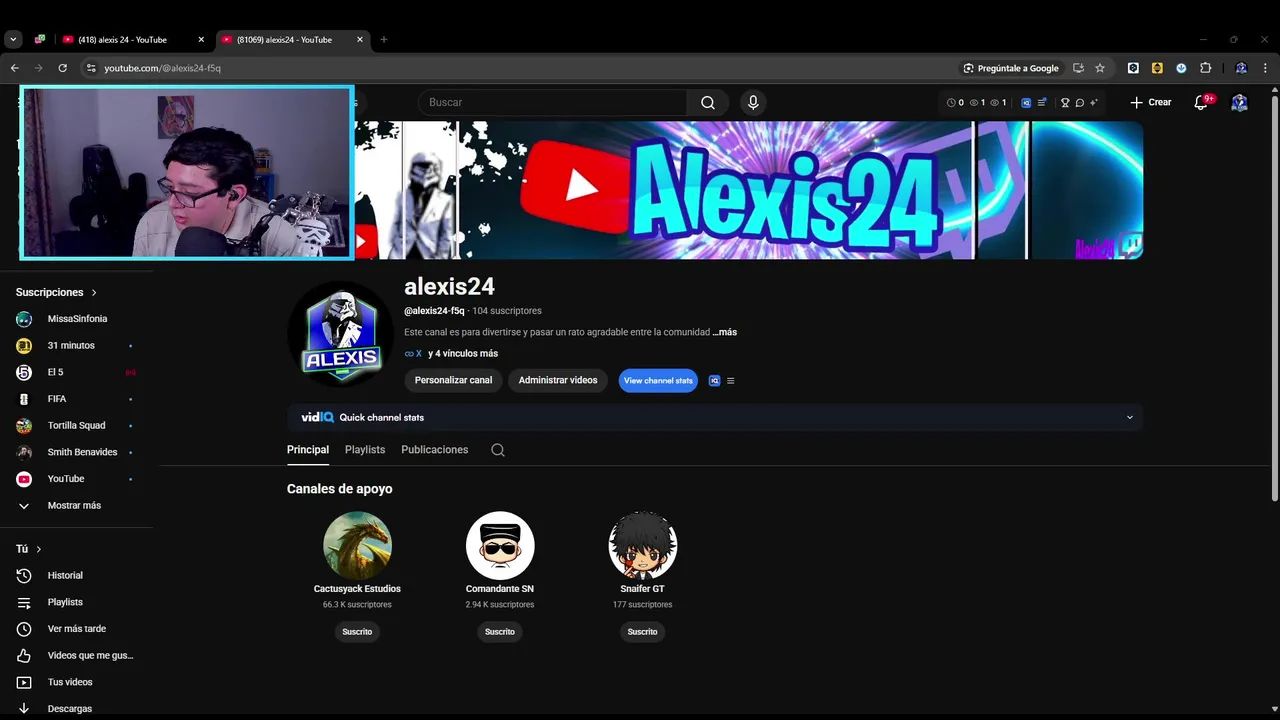Expand vidIQ Quick channel stats chevron

tap(1130, 417)
